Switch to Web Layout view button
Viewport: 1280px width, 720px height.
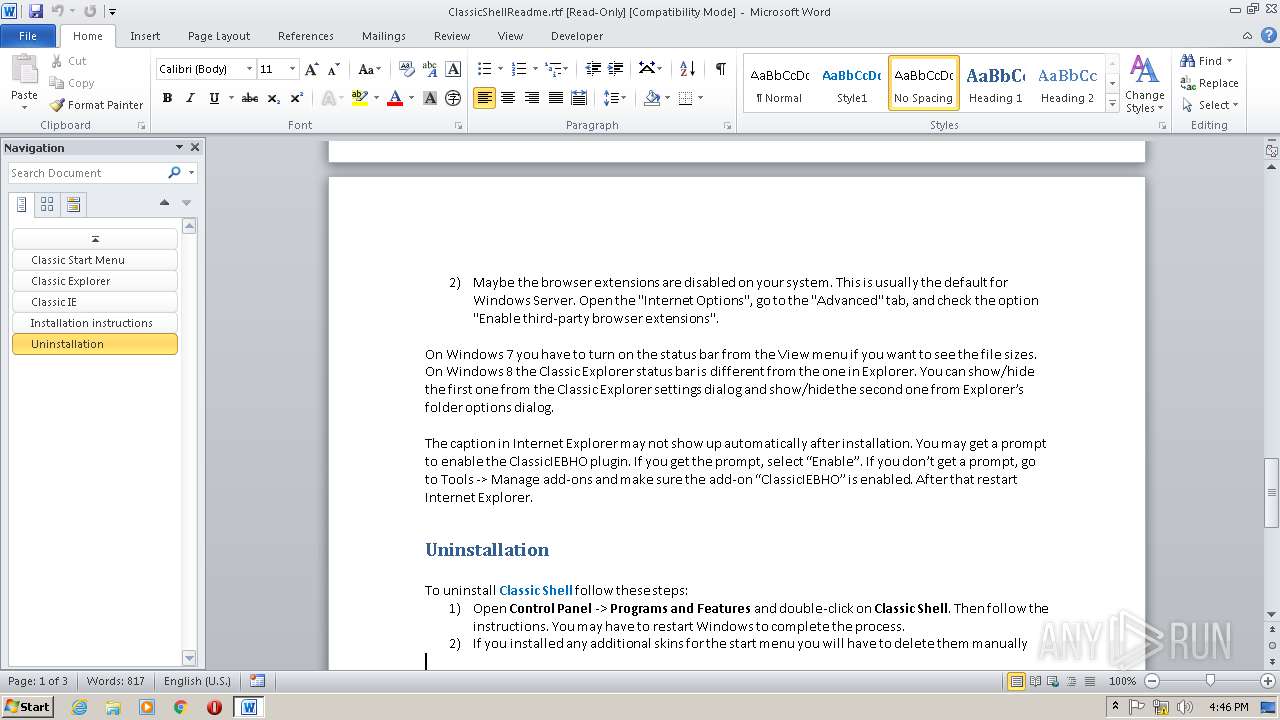click(1053, 681)
